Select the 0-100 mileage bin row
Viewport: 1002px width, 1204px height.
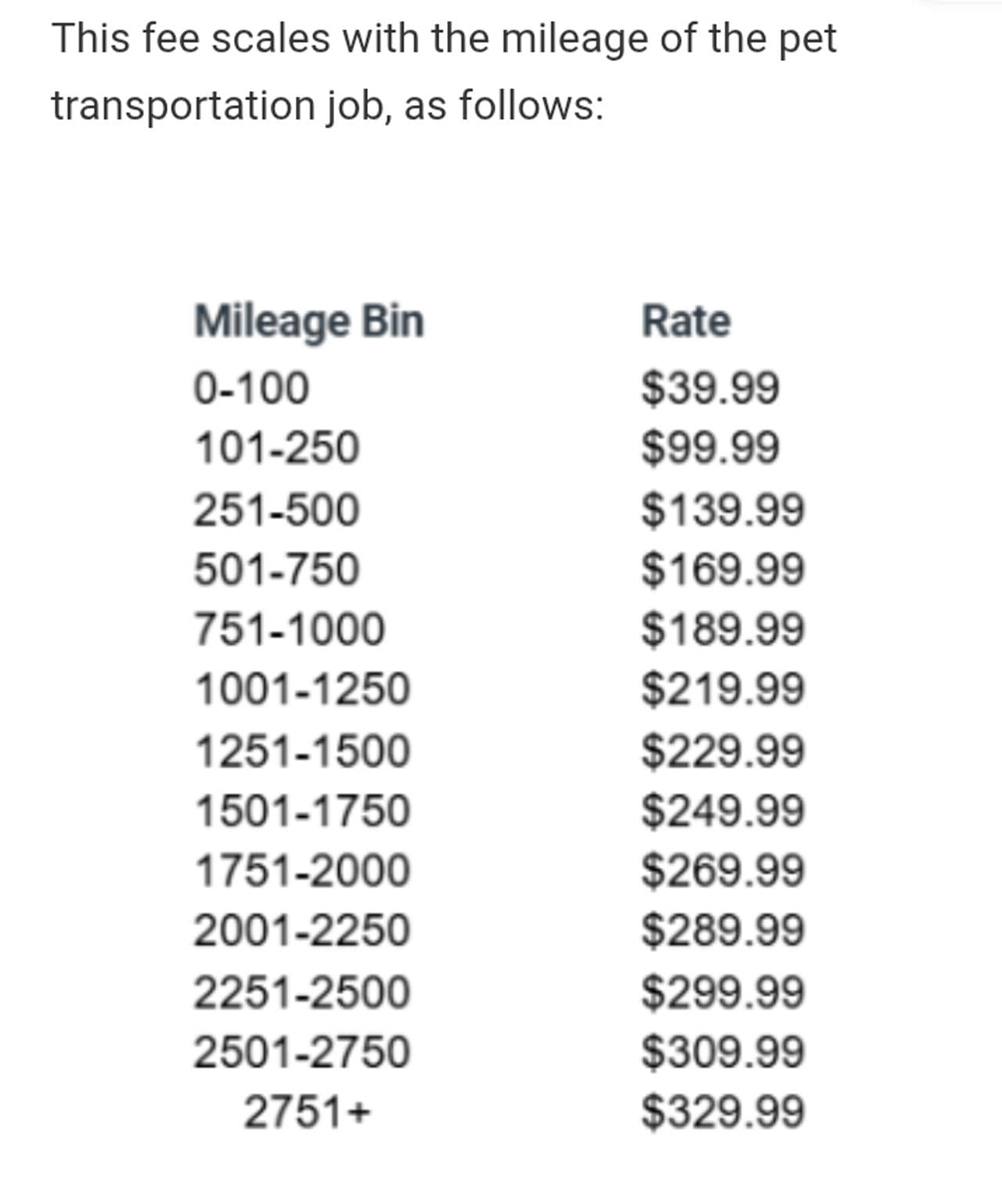(251, 388)
